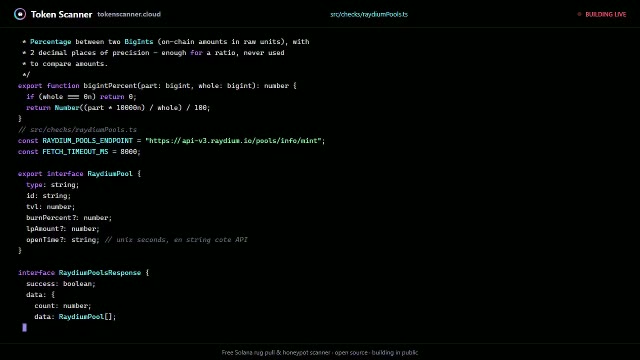
Task: Click the red live status dot
Action: click(x=579, y=14)
